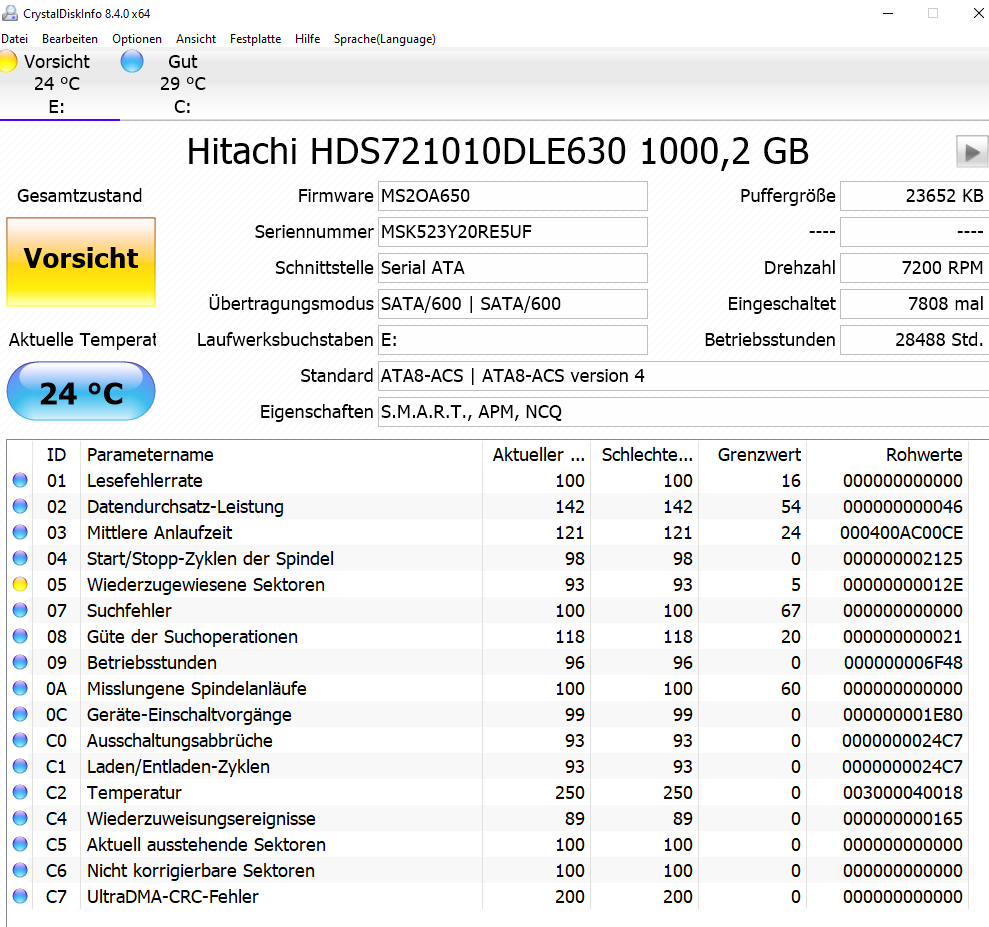The width and height of the screenshot is (989, 927).
Task: Open the Festplatte menu
Action: (255, 39)
